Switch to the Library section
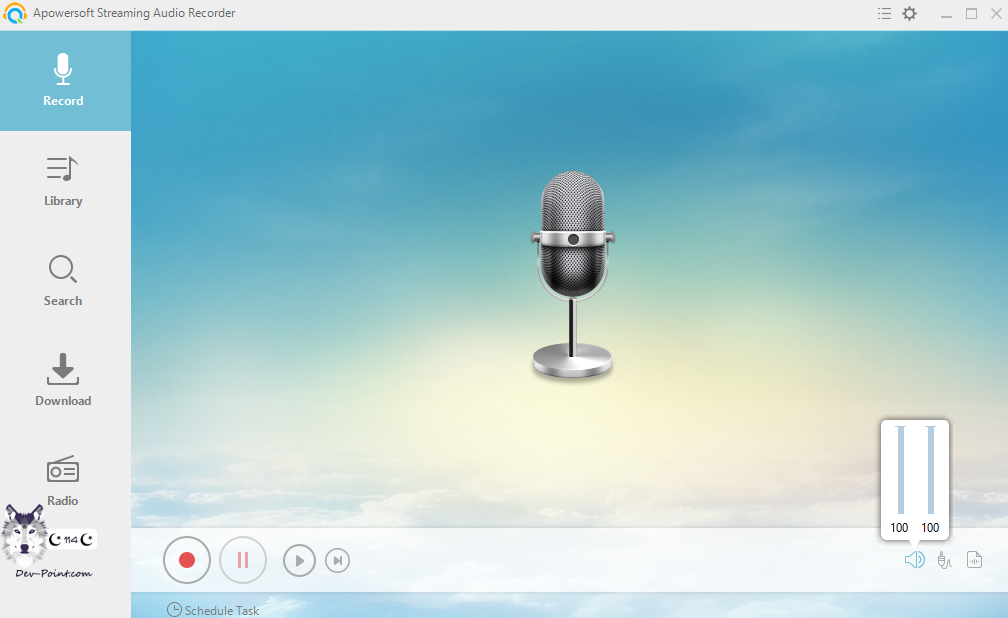Image resolution: width=1008 pixels, height=618 pixels. click(x=63, y=180)
